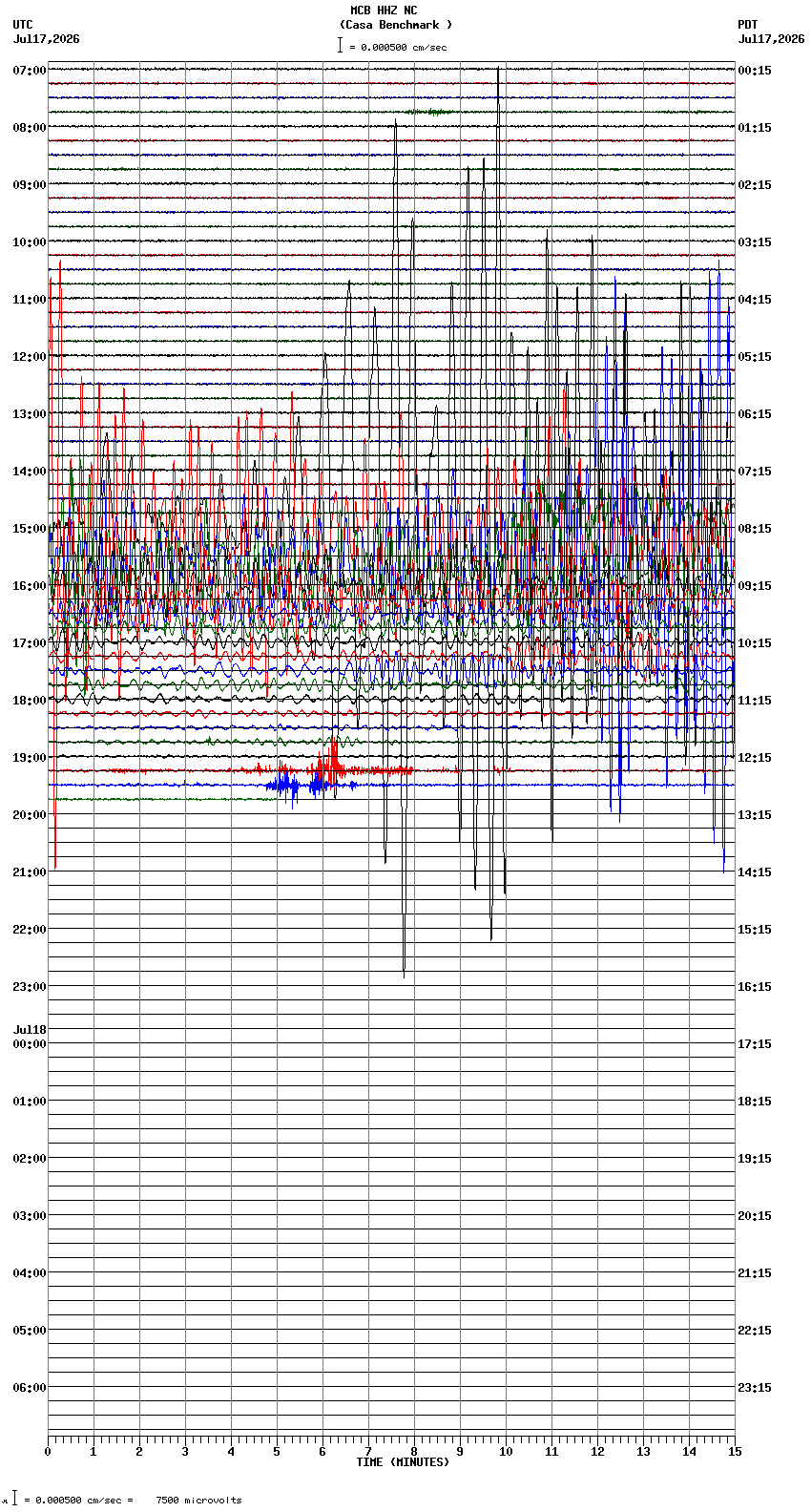Image resolution: width=811 pixels, height=1512 pixels.
Task: Click the scale legend '= 0.000500 cm/sec' at top
Action: [398, 47]
